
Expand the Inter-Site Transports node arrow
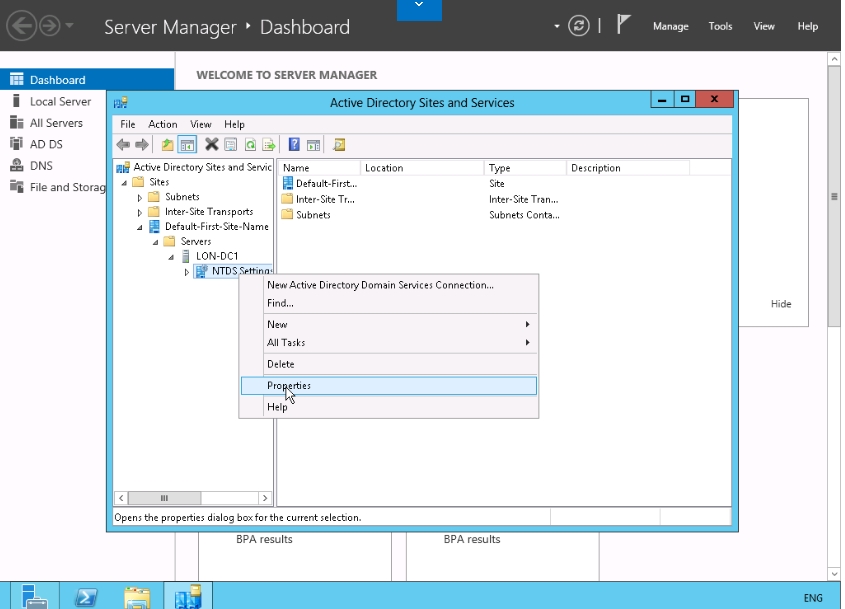pos(140,212)
